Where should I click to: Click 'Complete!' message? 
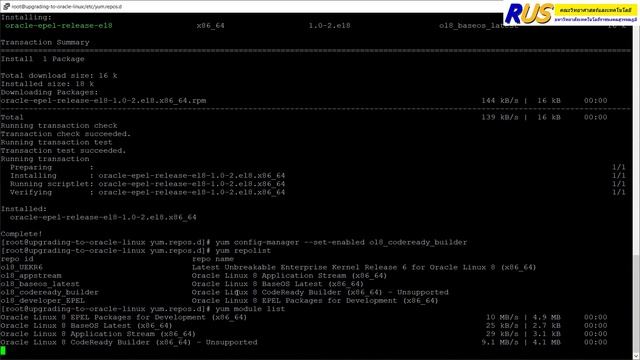click(22, 234)
